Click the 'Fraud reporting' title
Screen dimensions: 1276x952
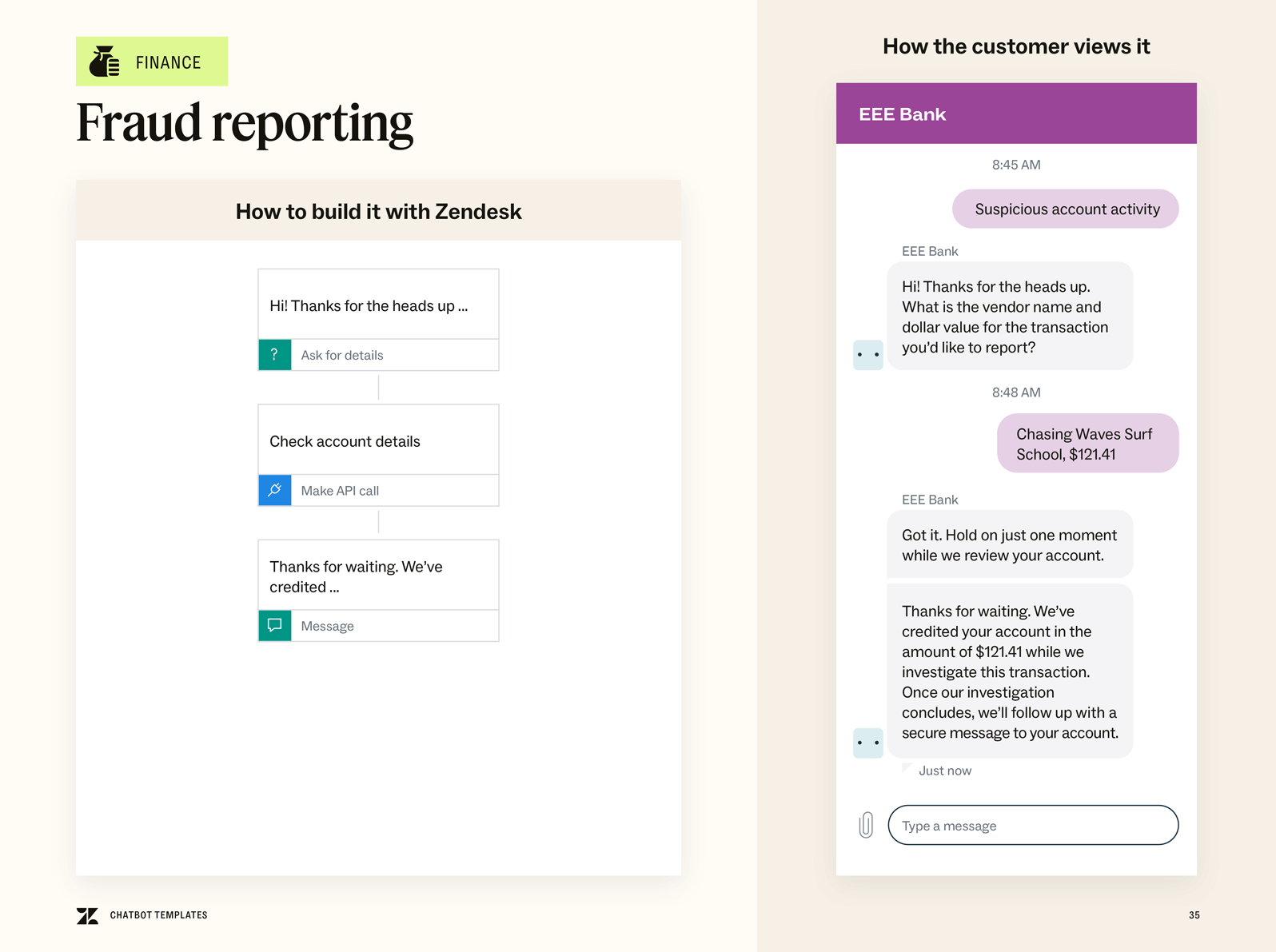(245, 124)
